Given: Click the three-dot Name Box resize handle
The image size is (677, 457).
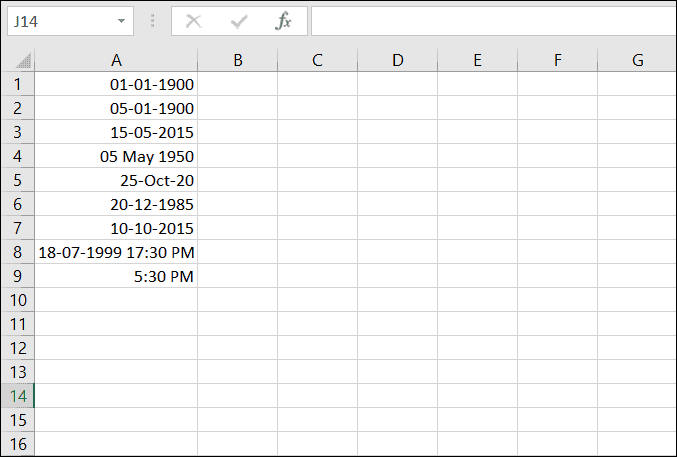Looking at the screenshot, I should [x=152, y=21].
